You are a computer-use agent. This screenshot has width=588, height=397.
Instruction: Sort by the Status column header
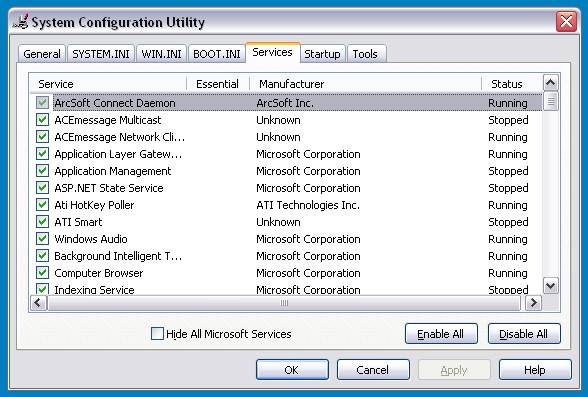click(512, 84)
